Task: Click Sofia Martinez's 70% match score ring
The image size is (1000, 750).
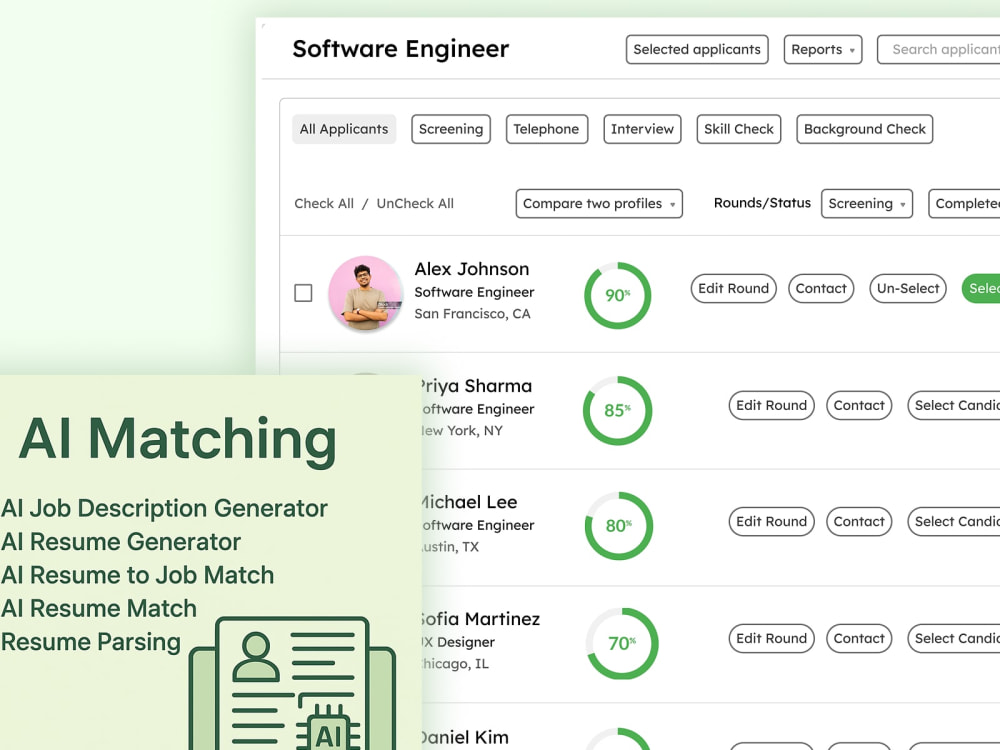Action: [x=622, y=643]
